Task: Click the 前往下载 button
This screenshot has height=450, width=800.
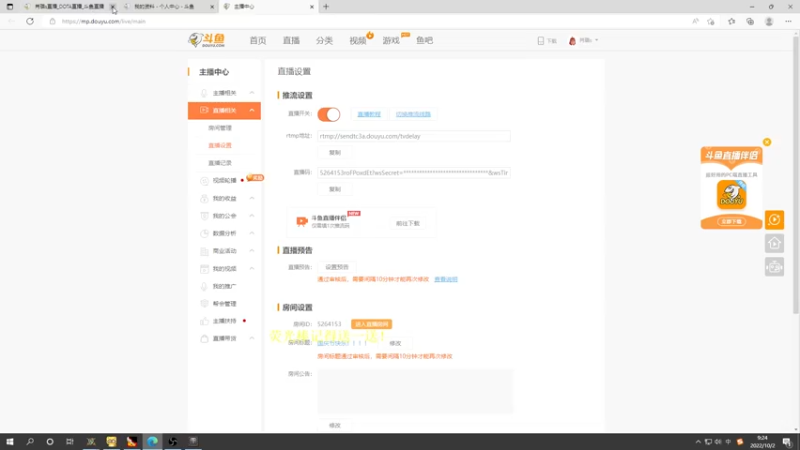Action: coord(408,223)
